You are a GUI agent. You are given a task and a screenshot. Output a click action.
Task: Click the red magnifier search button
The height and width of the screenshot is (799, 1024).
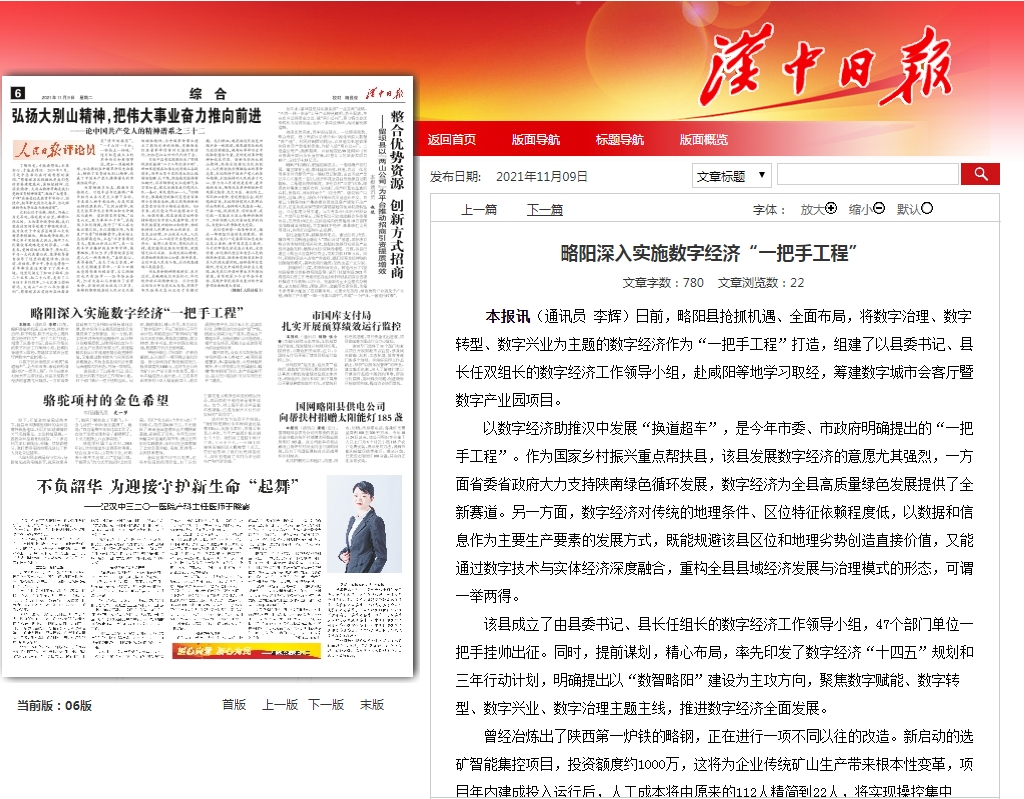tap(980, 175)
